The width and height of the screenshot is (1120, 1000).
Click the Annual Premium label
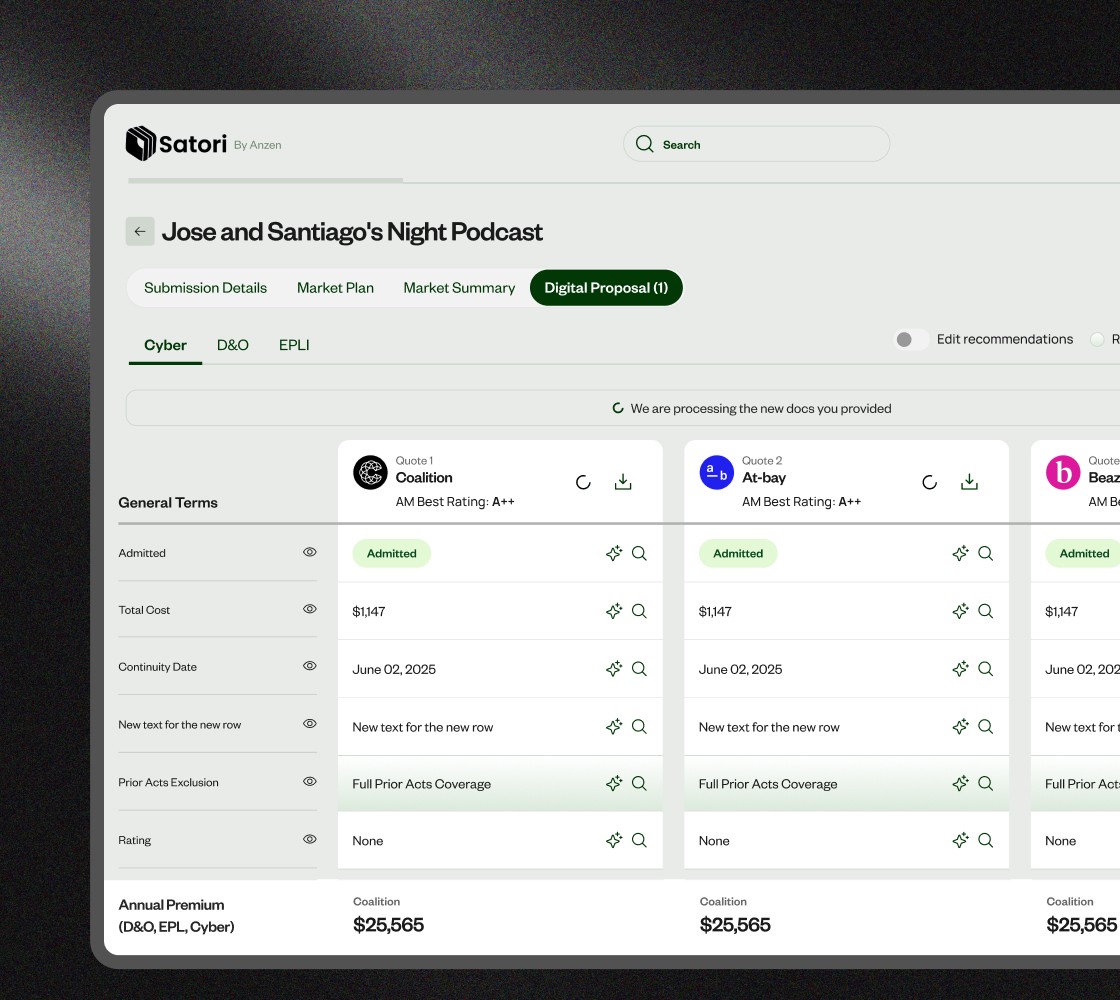pyautogui.click(x=176, y=916)
